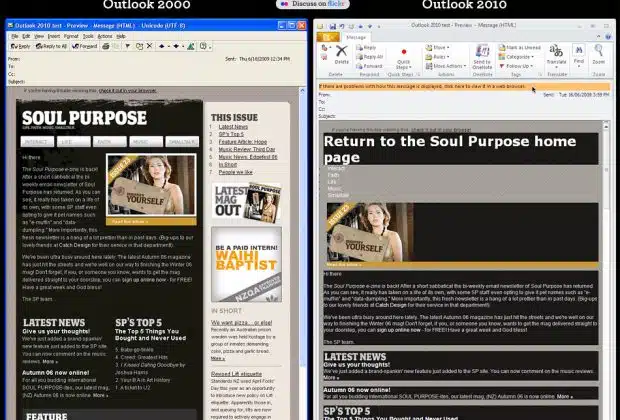Open the Rules dropdown in Outlook 2010 ribbon
This screenshot has width=620, height=420.
click(437, 57)
